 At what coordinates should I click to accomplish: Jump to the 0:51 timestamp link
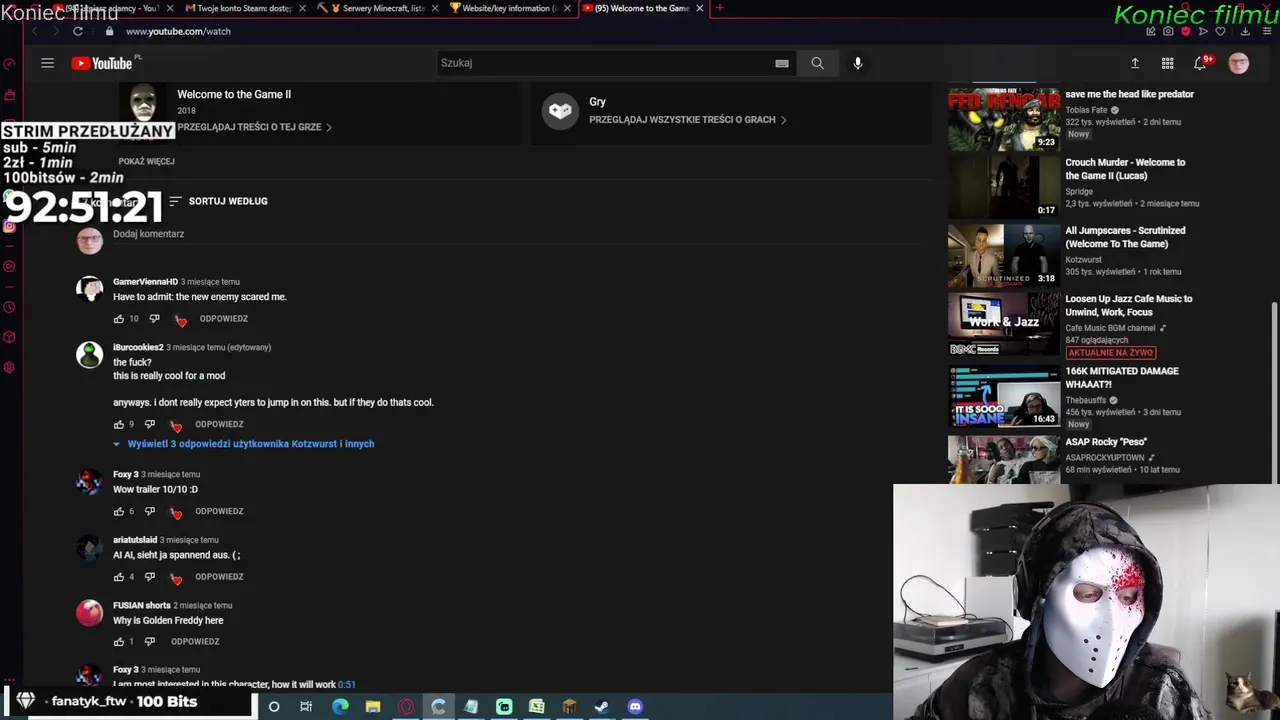347,685
